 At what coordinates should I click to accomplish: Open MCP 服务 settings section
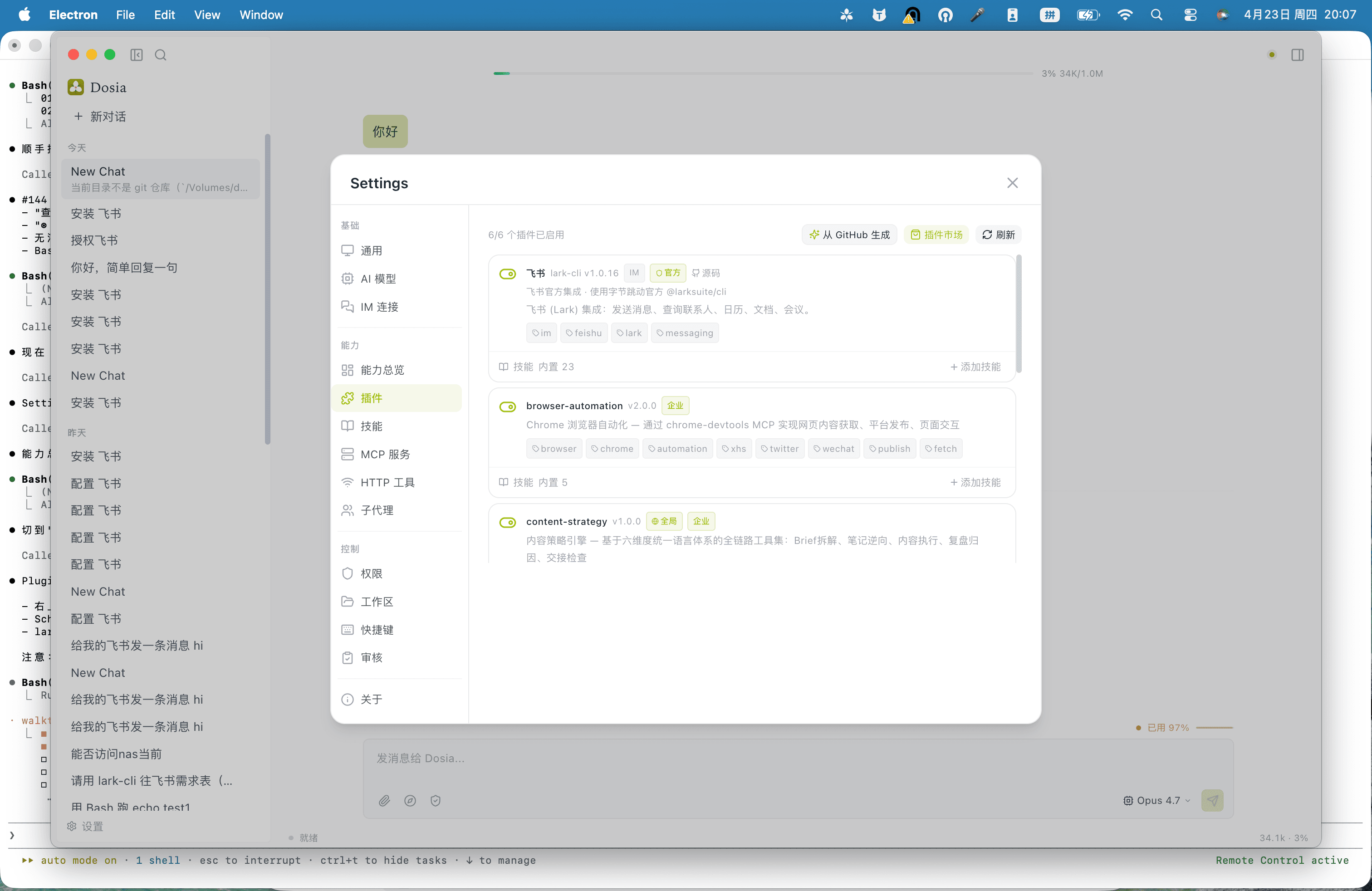(x=397, y=454)
